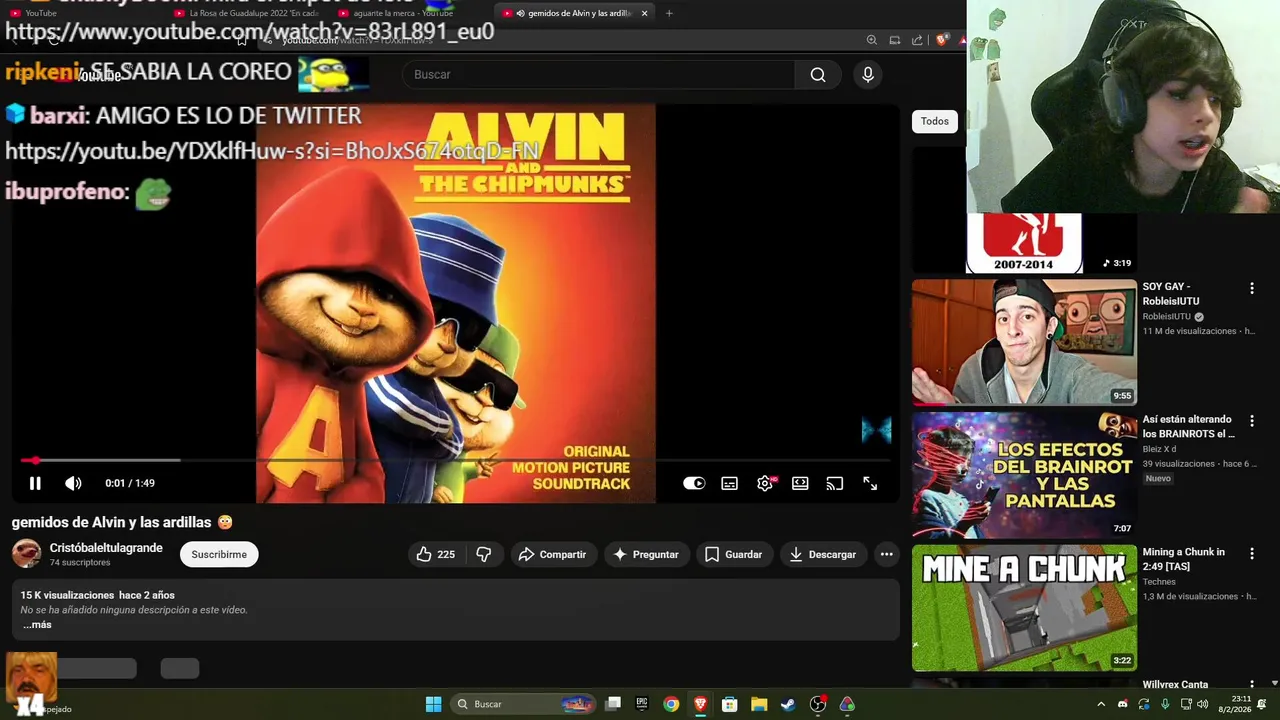1280x720 pixels.
Task: Open the Mine a Chunk video thumbnail
Action: pyautogui.click(x=1024, y=608)
